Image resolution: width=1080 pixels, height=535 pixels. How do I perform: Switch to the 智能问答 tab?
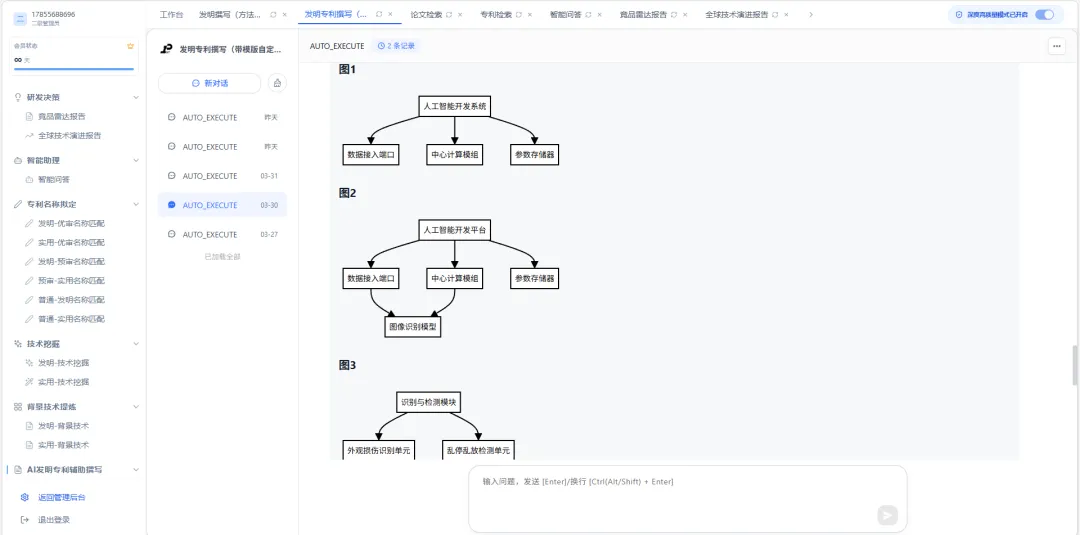(x=566, y=14)
